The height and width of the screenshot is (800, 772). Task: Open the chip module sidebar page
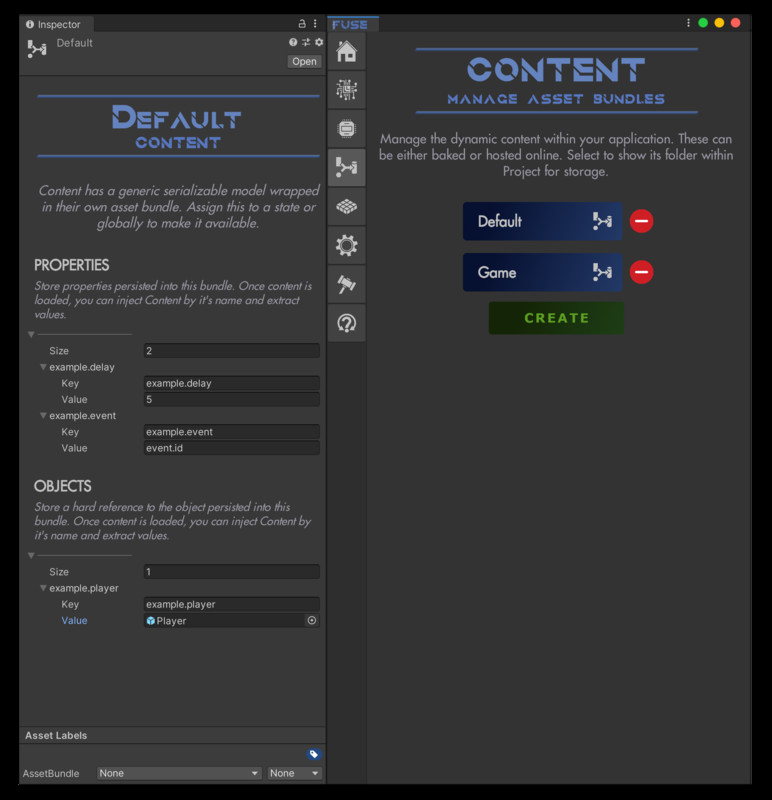click(x=346, y=129)
